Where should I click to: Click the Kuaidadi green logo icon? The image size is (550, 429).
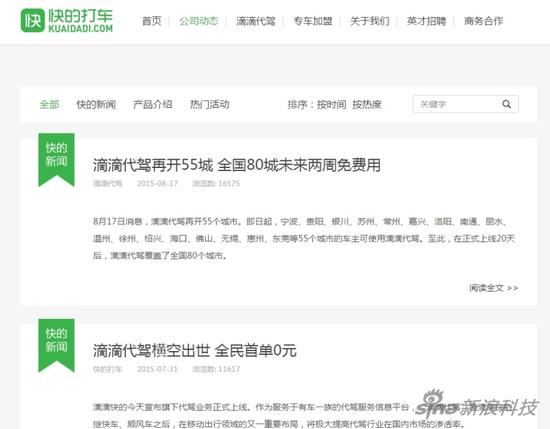point(33,20)
